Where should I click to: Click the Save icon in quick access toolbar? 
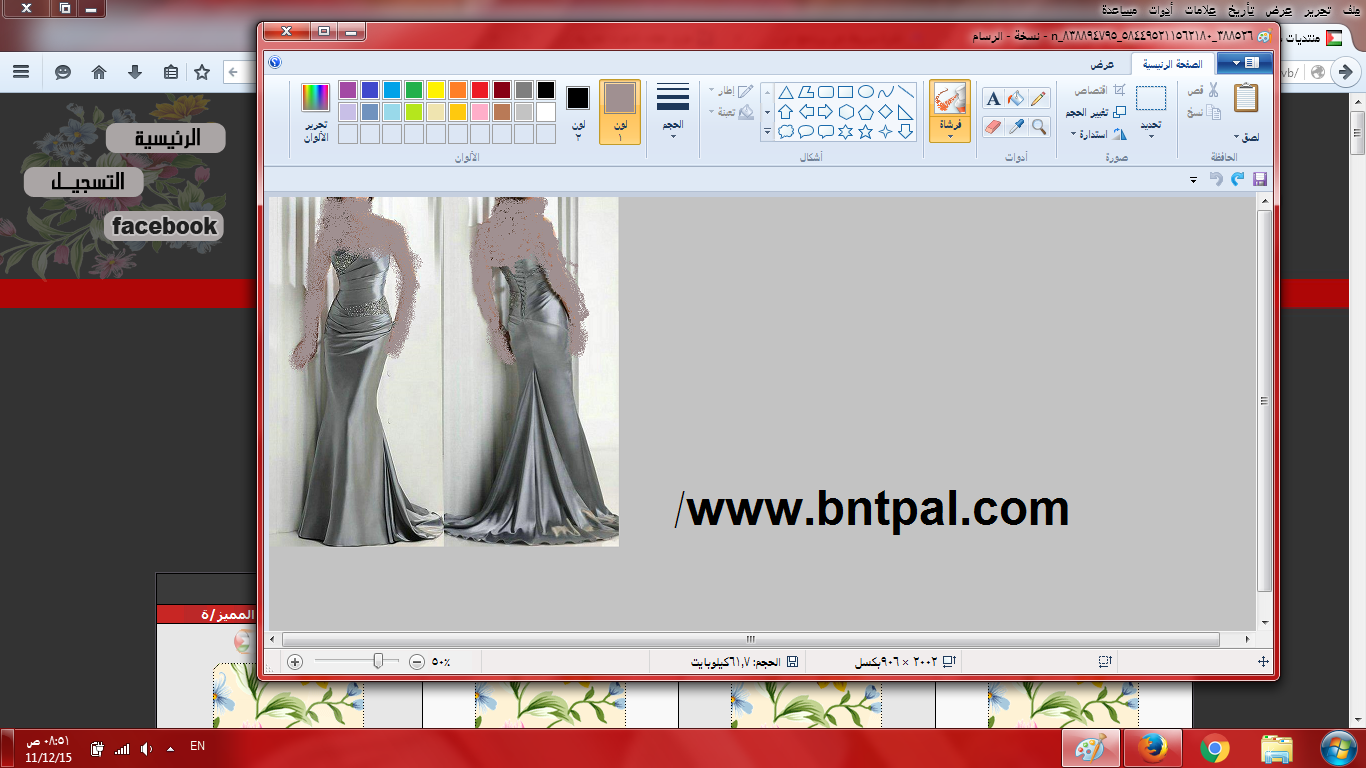click(1259, 179)
